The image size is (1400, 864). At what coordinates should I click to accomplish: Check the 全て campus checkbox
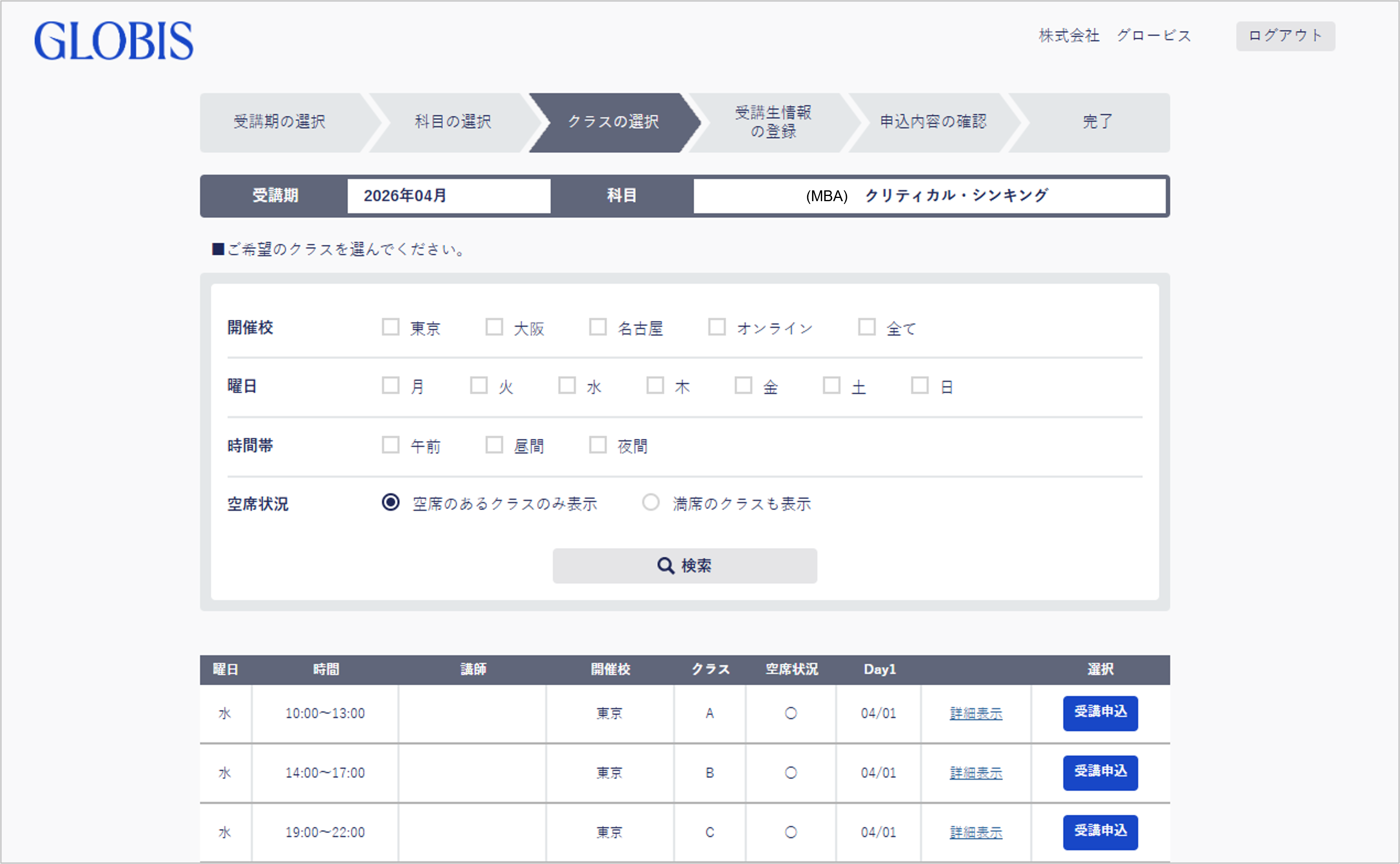click(867, 327)
